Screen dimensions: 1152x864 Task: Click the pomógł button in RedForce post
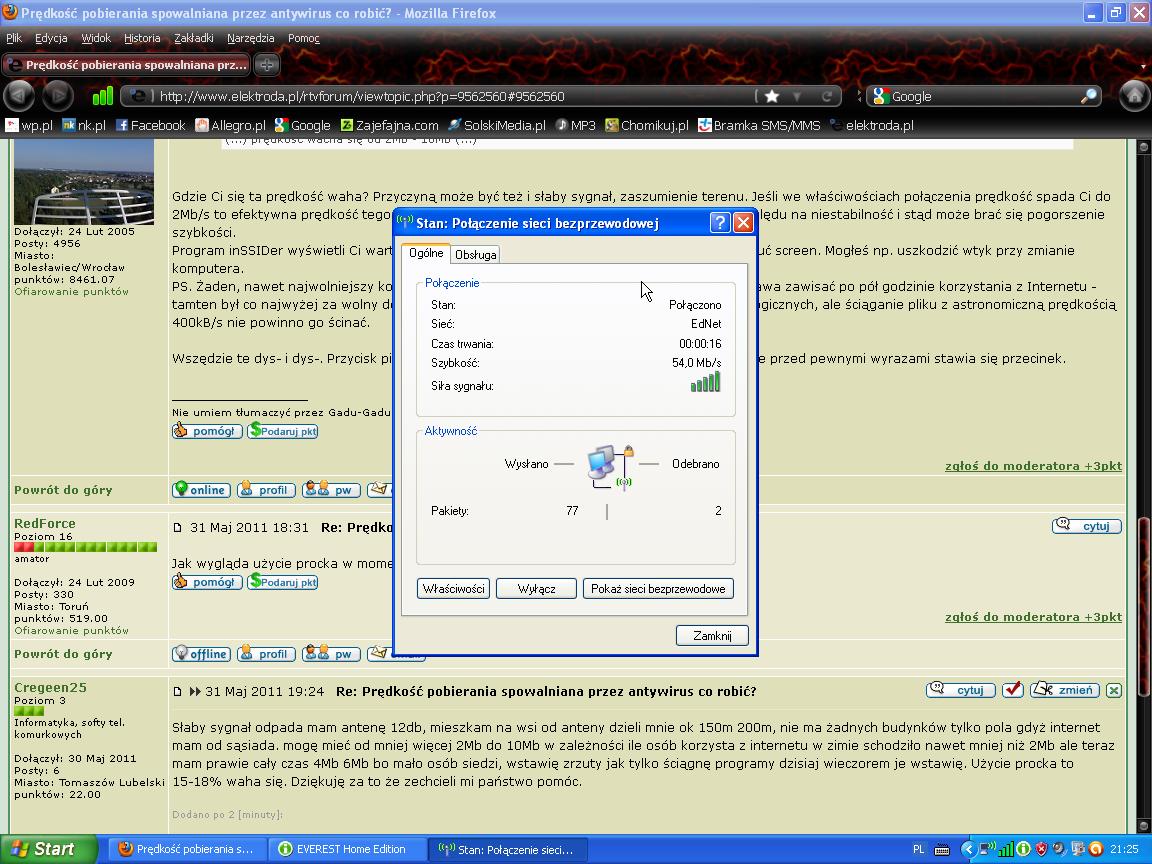(x=207, y=582)
